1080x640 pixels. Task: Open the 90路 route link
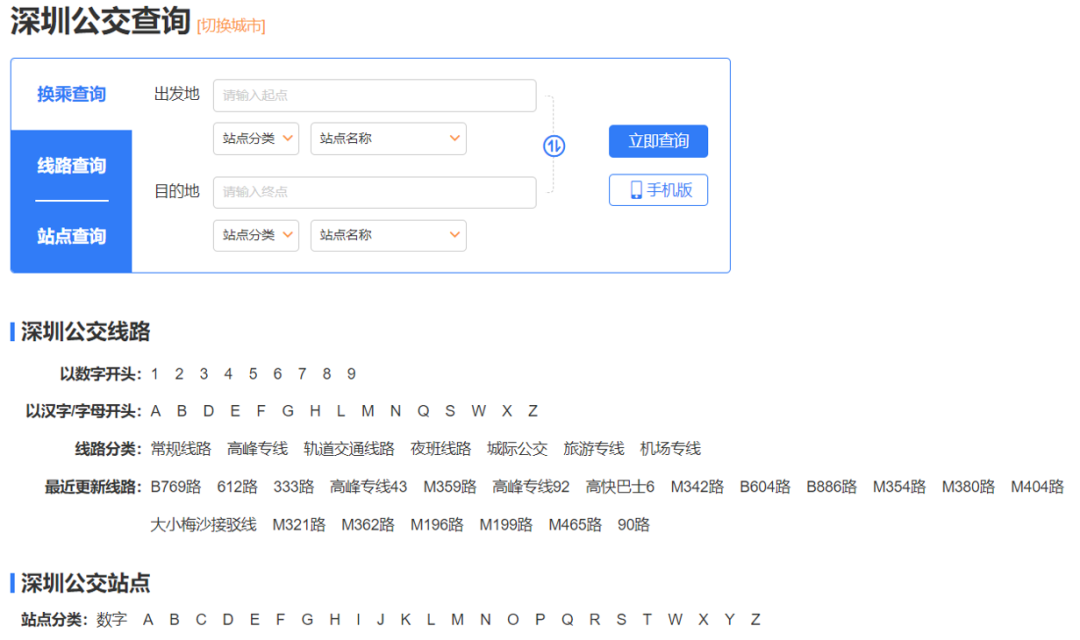[633, 525]
